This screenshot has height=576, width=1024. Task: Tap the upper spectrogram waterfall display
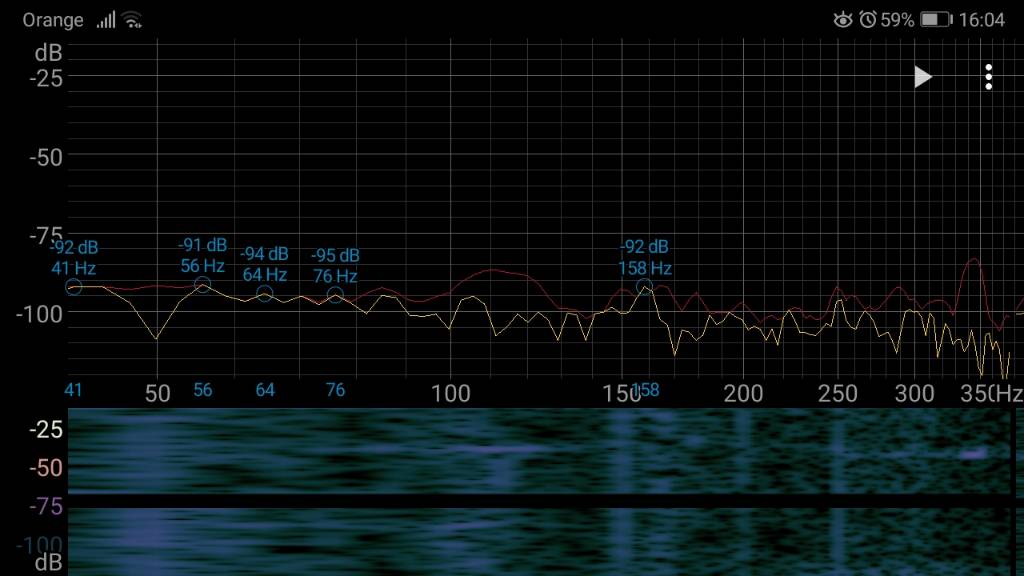click(539, 450)
